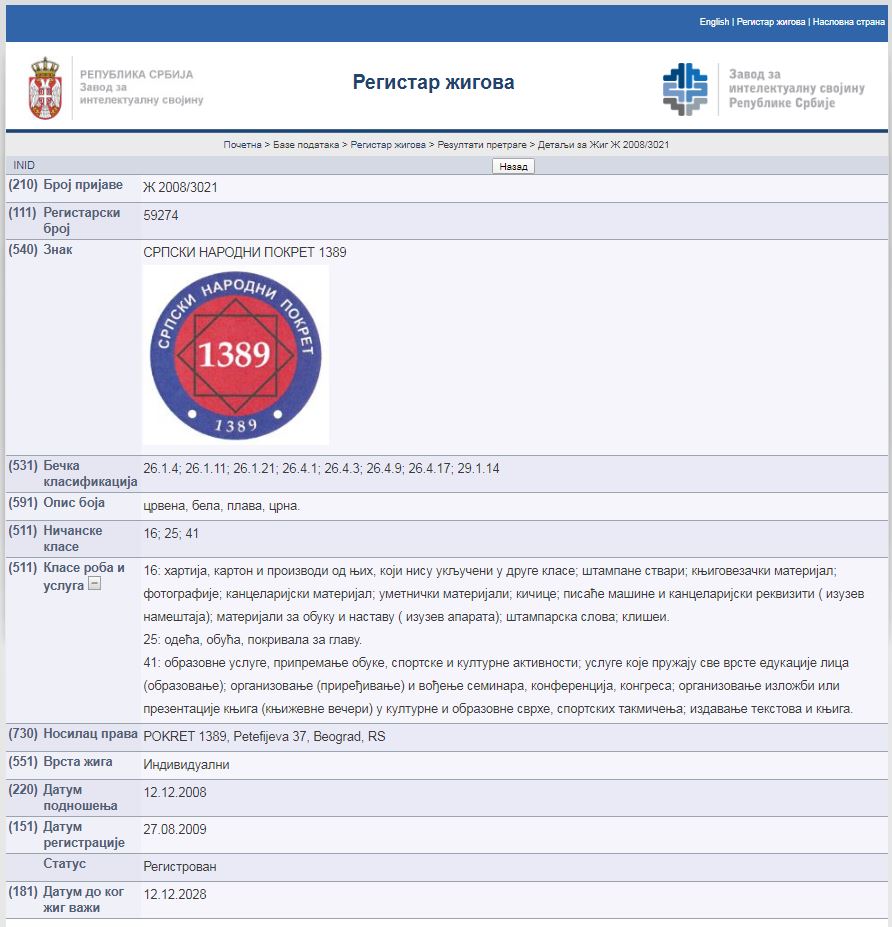Click the large Регистар жигова page heading
Screen dimensions: 892x927
[x=433, y=82]
